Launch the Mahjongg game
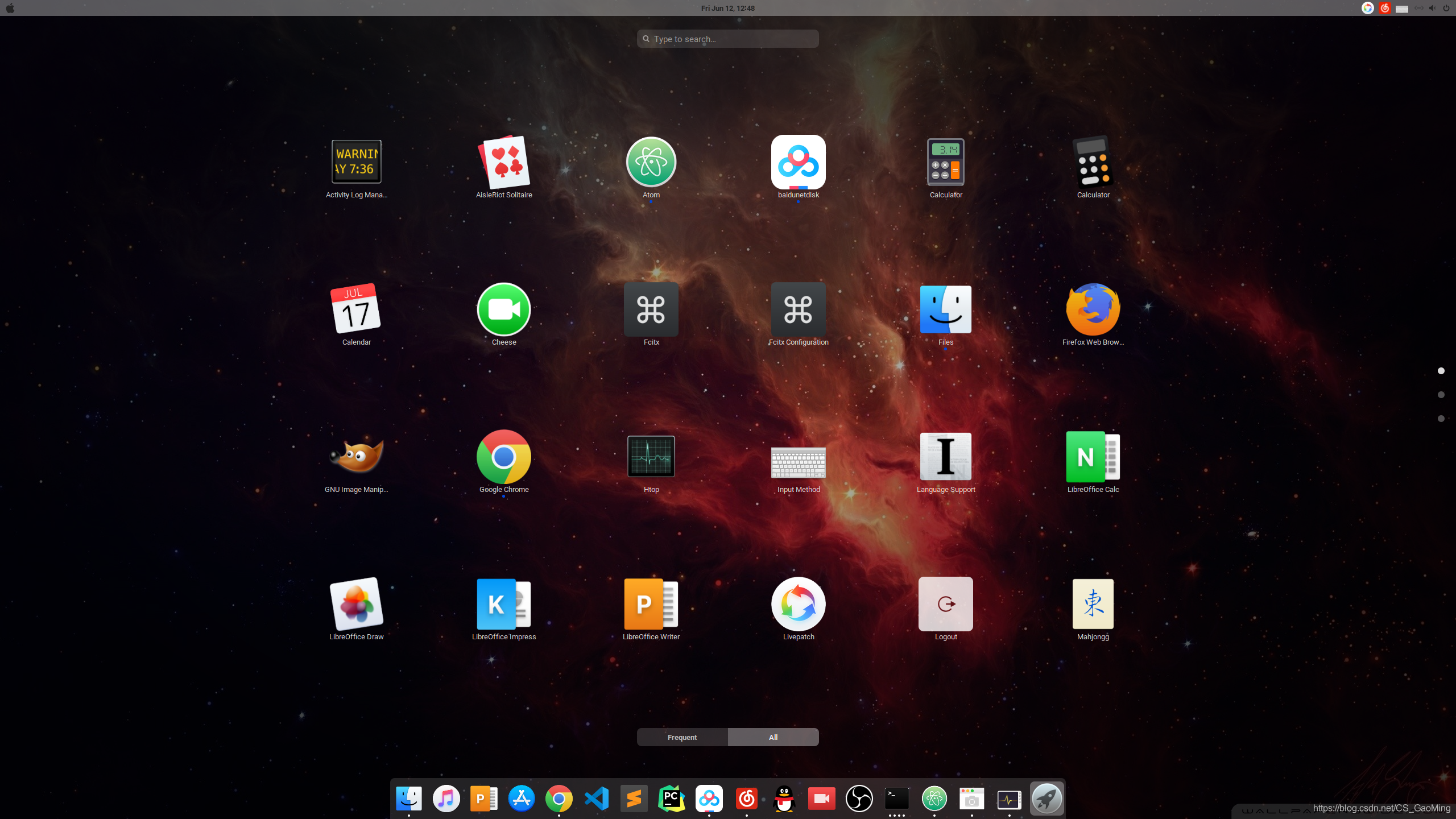1456x819 pixels. 1093,605
